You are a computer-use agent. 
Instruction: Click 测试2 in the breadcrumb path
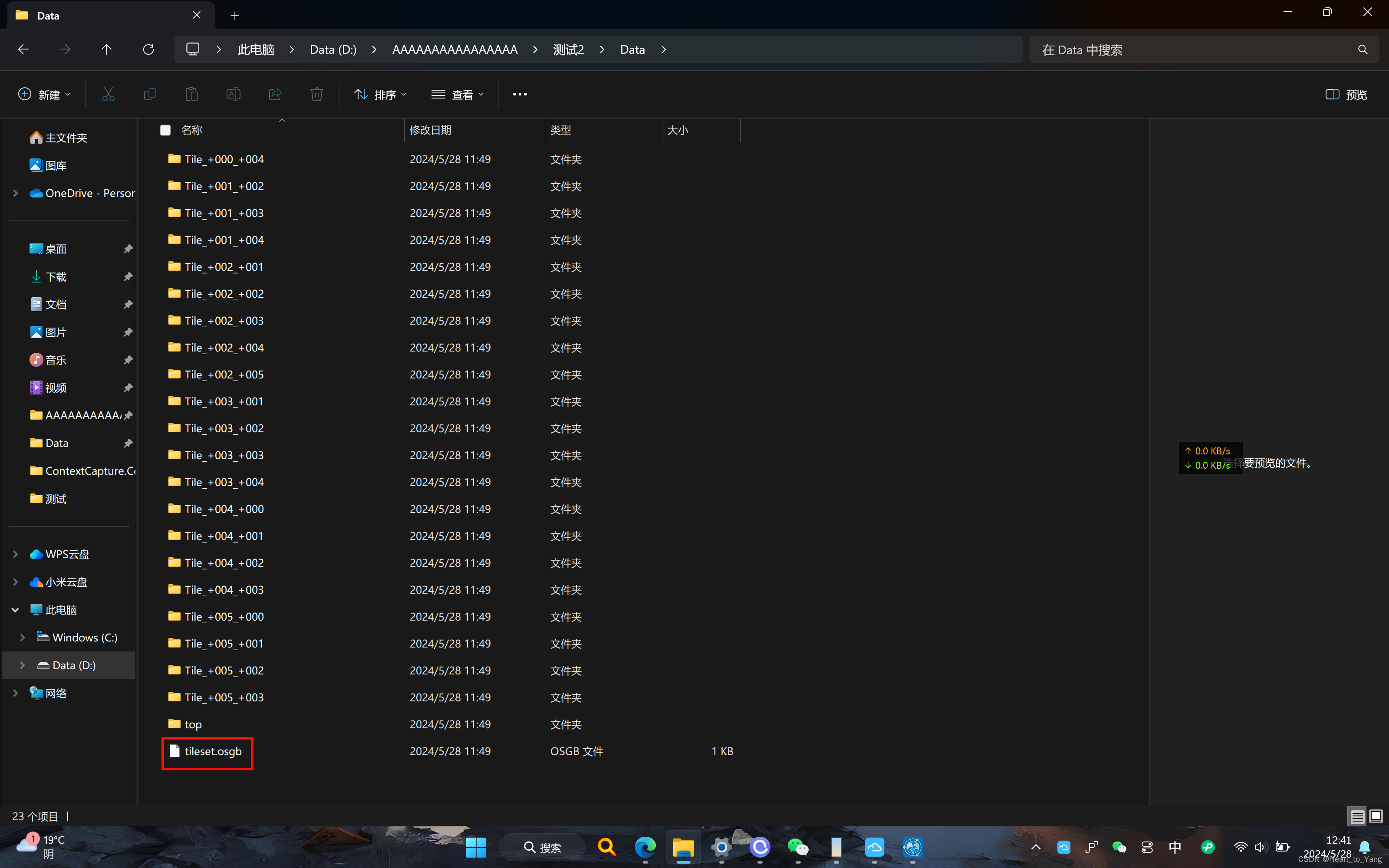568,49
